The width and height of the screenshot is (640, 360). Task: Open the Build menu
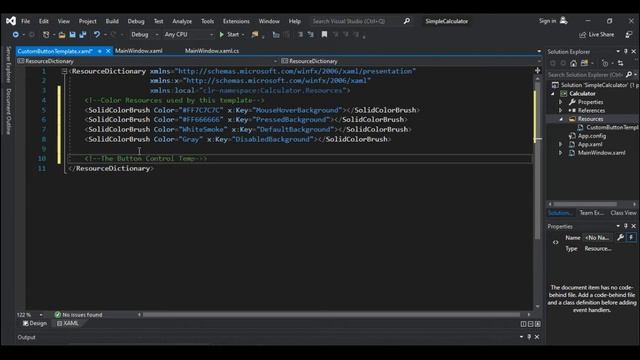click(112, 21)
